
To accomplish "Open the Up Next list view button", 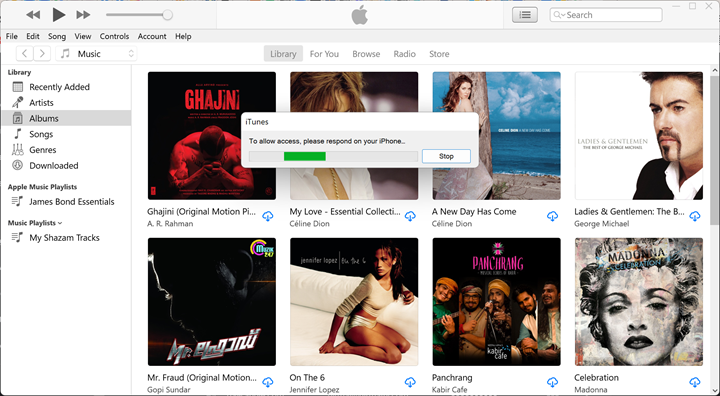I will tap(525, 15).
